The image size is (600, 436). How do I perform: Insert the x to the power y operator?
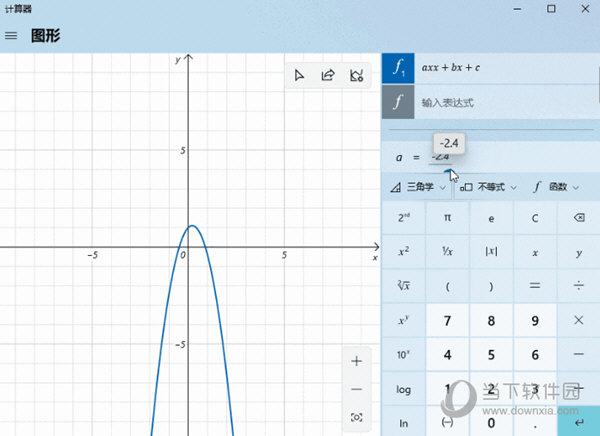(x=404, y=320)
